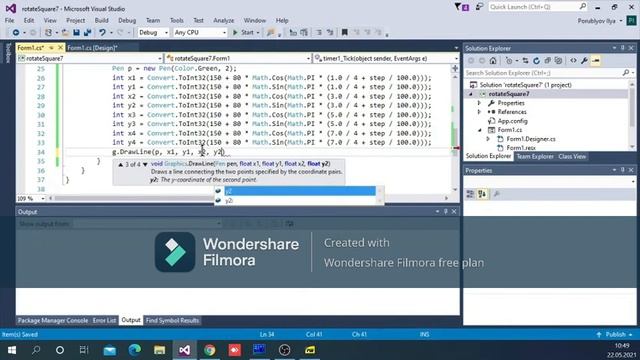Click the notifications flag icon
Viewport: 640px width, 360px height.
[462, 7]
